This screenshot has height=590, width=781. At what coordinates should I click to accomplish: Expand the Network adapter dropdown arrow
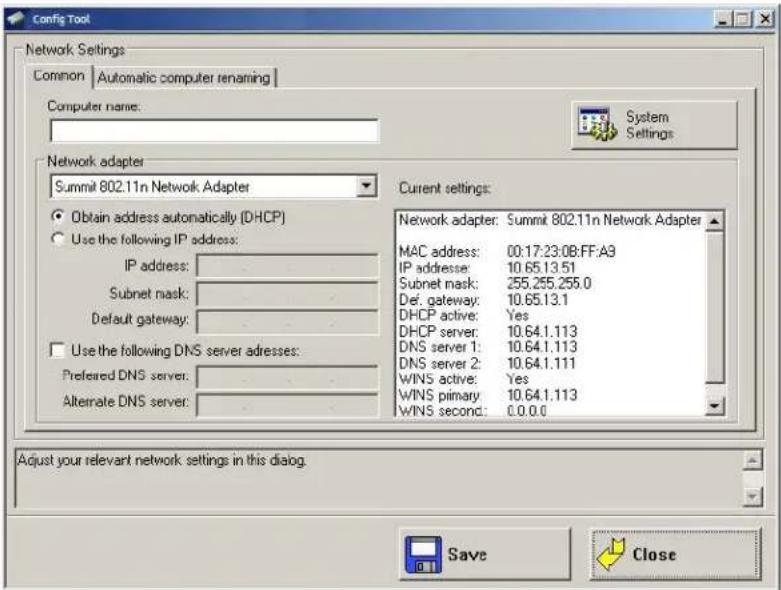click(x=366, y=186)
